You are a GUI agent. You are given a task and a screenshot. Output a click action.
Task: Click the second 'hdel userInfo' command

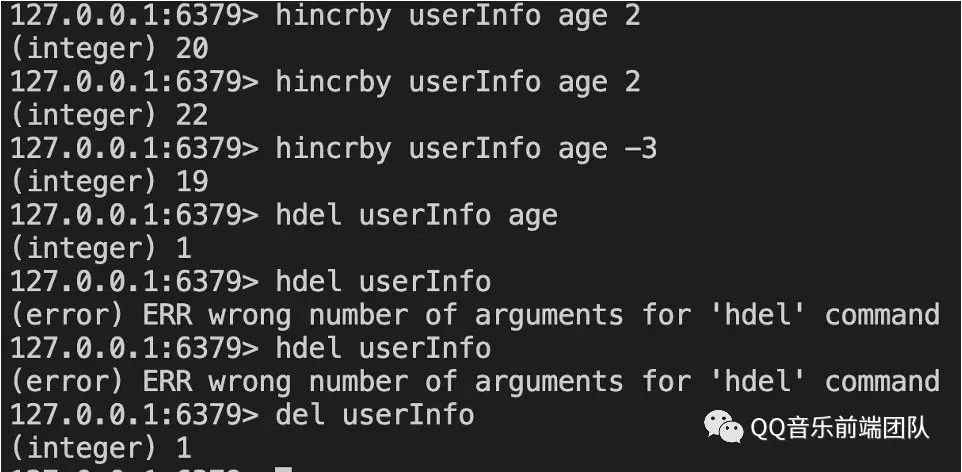pyautogui.click(x=383, y=347)
